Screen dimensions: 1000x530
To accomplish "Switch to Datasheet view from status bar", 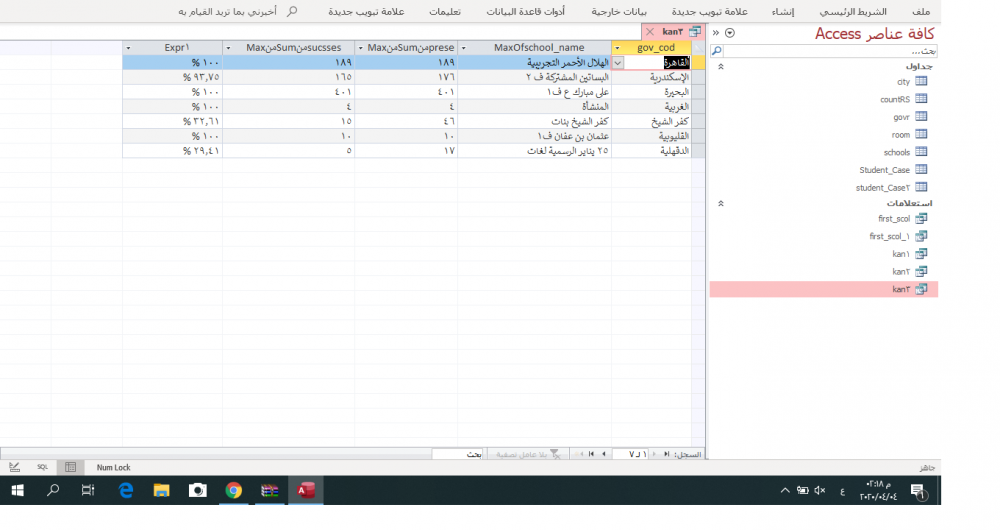I will click(70, 467).
